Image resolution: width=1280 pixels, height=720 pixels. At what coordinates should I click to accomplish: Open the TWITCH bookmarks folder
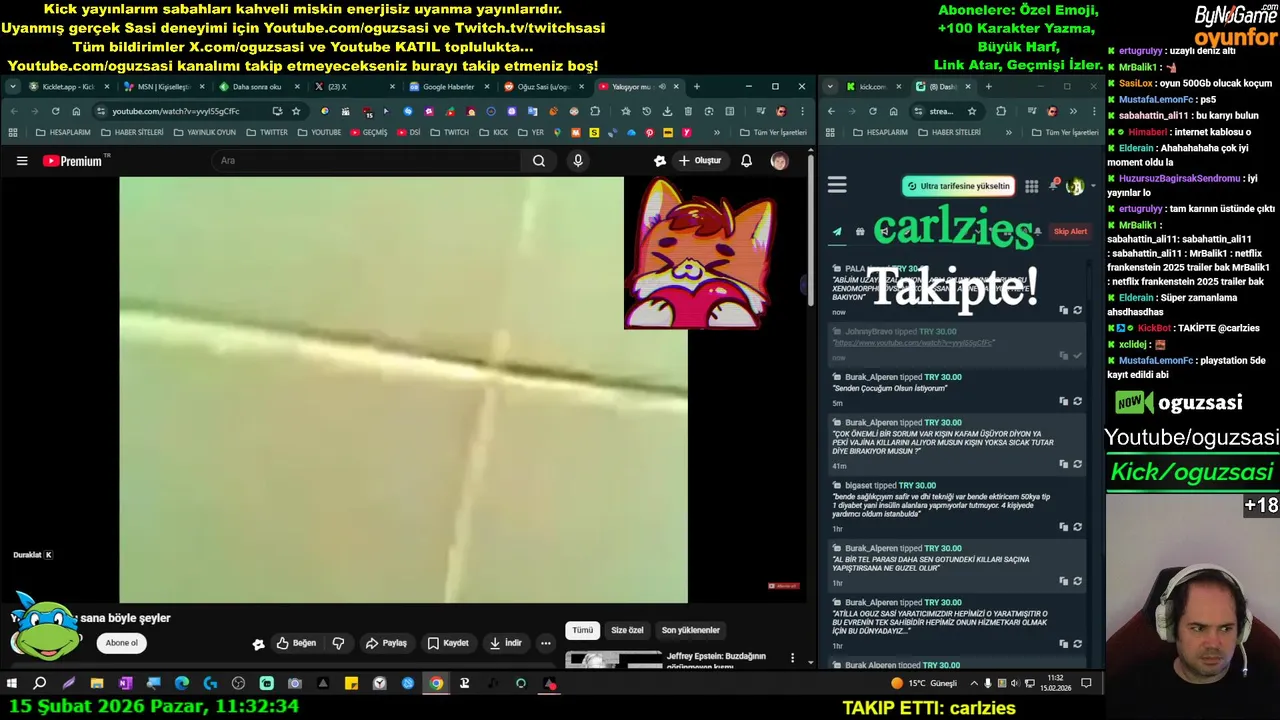[449, 132]
